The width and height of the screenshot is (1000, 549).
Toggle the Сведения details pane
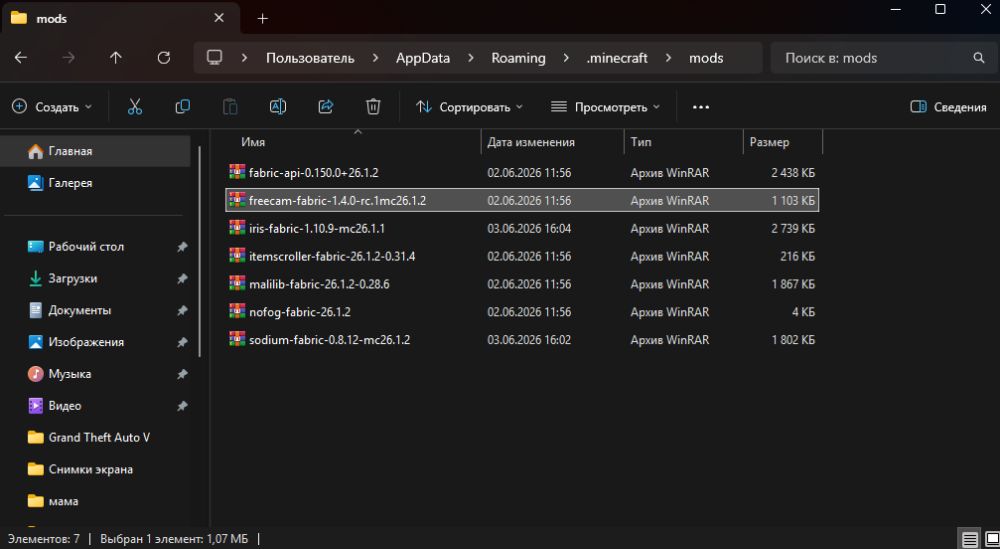pyautogui.click(x=948, y=107)
